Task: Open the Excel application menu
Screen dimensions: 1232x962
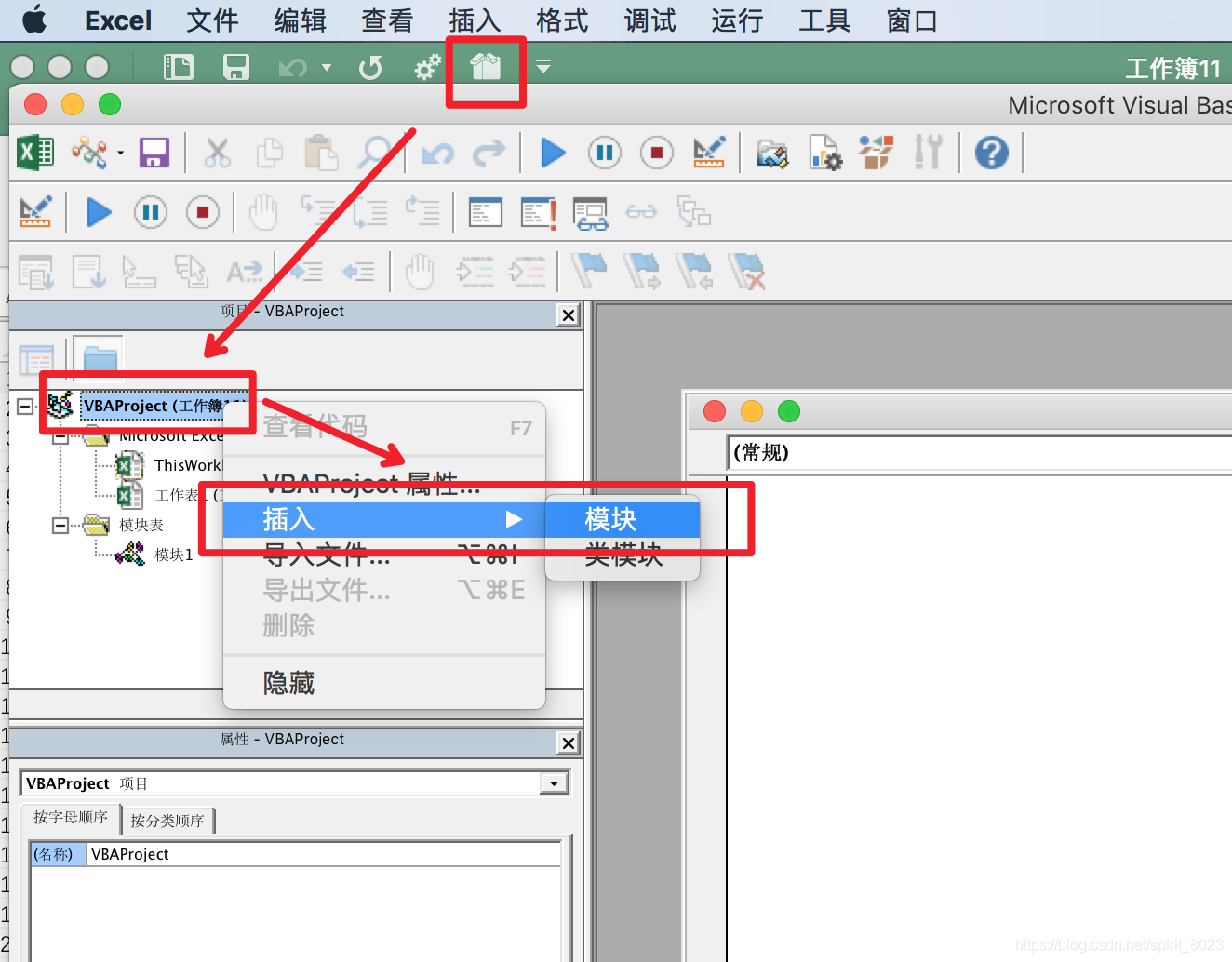Action: (x=118, y=20)
